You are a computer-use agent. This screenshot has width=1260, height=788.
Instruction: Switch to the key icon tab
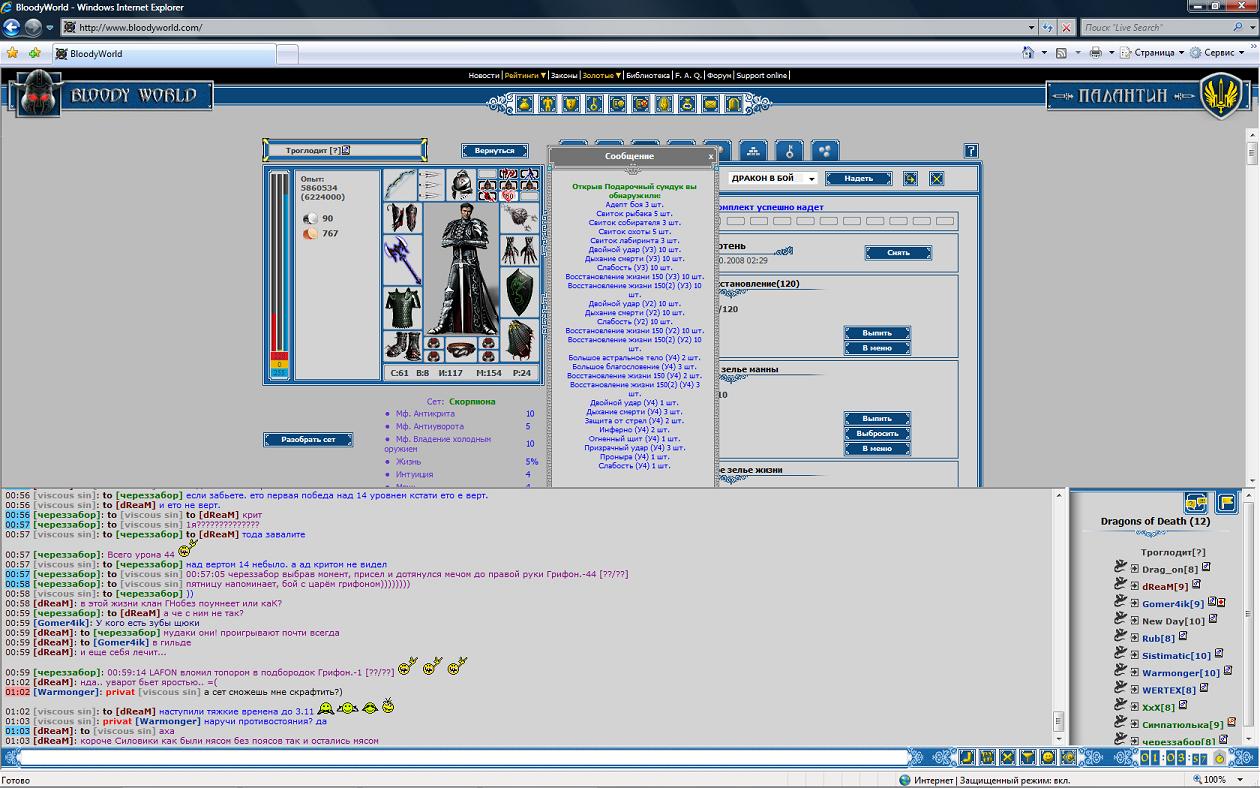[789, 151]
